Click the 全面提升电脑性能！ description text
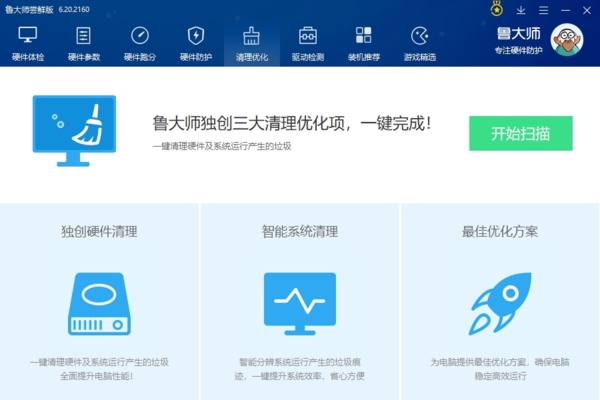Image resolution: width=600 pixels, height=400 pixels. 96,376
